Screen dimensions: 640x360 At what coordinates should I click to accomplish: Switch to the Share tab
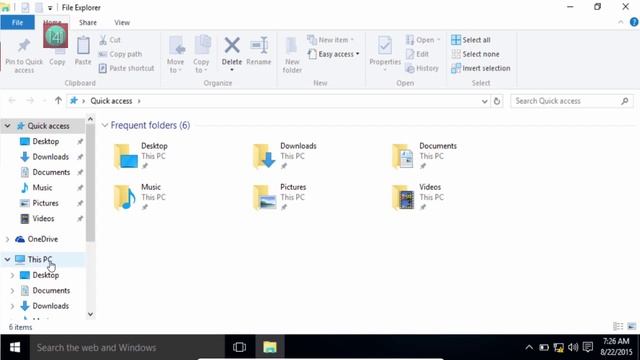pyautogui.click(x=88, y=23)
